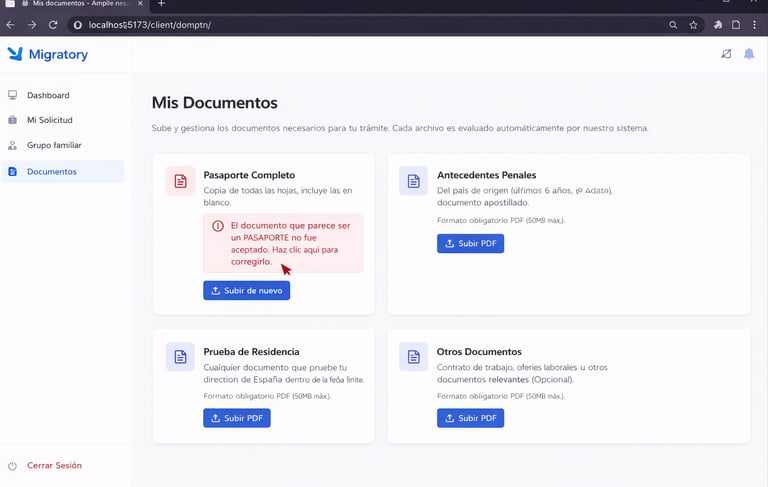768x487 pixels.
Task: Bookmark the page with star icon
Action: pyautogui.click(x=693, y=24)
